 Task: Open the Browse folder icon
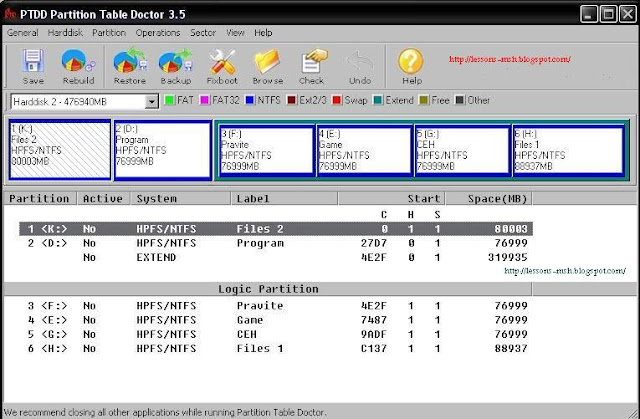click(267, 61)
